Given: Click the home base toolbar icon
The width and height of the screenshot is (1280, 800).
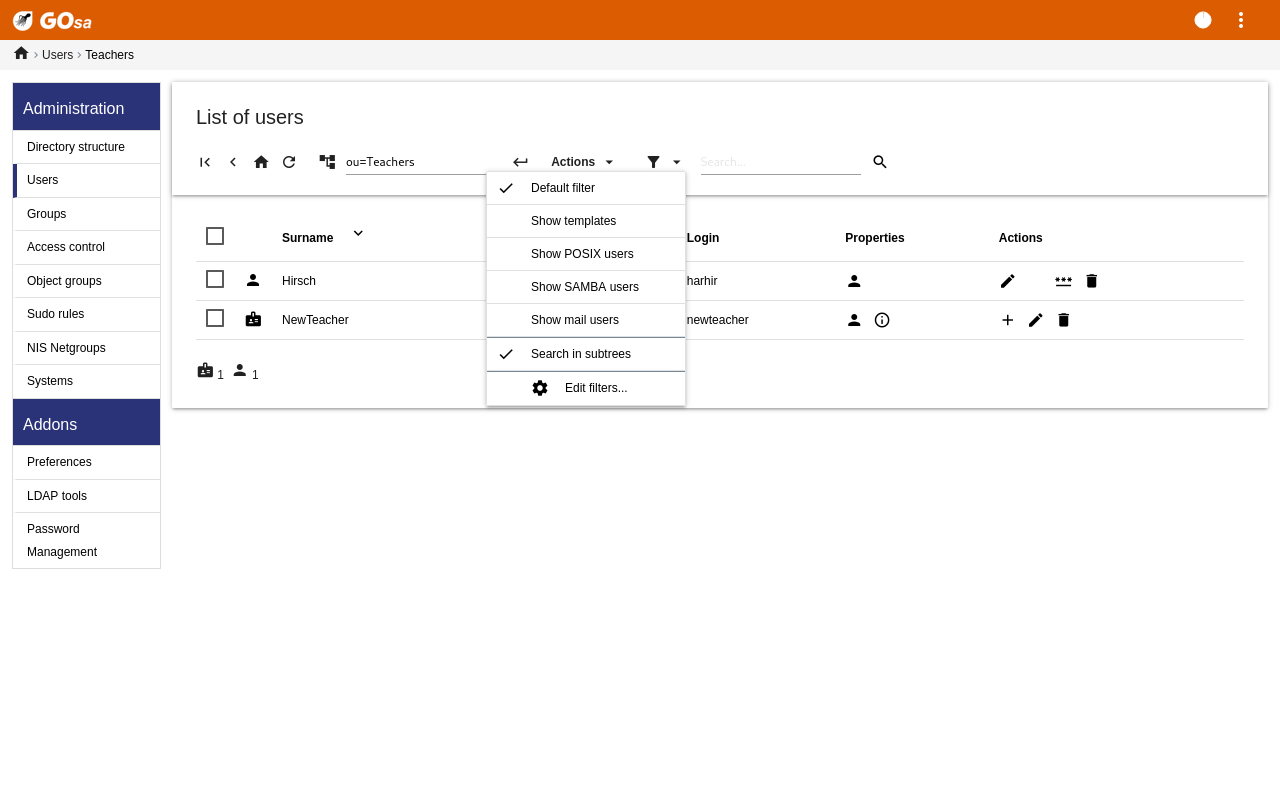Looking at the screenshot, I should click(261, 162).
